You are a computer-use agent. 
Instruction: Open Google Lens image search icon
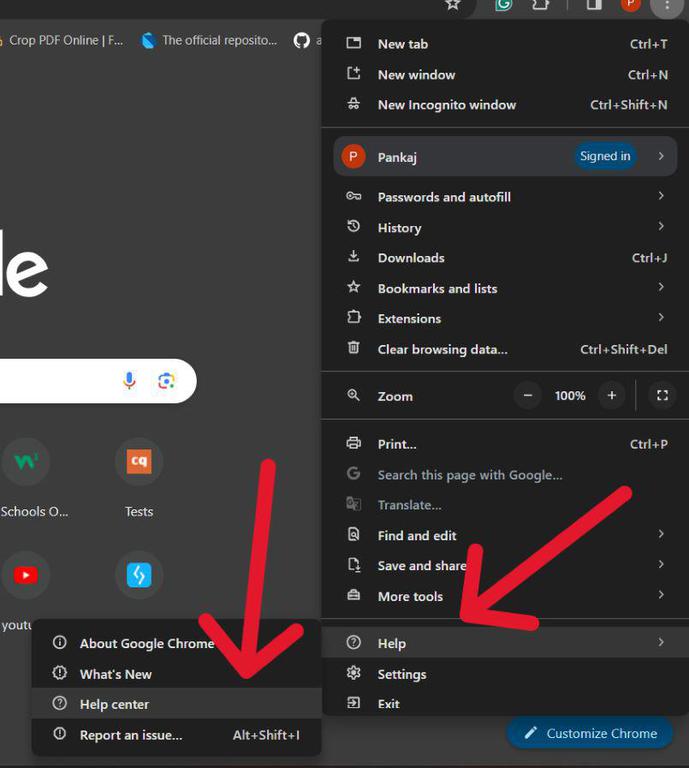click(x=166, y=381)
